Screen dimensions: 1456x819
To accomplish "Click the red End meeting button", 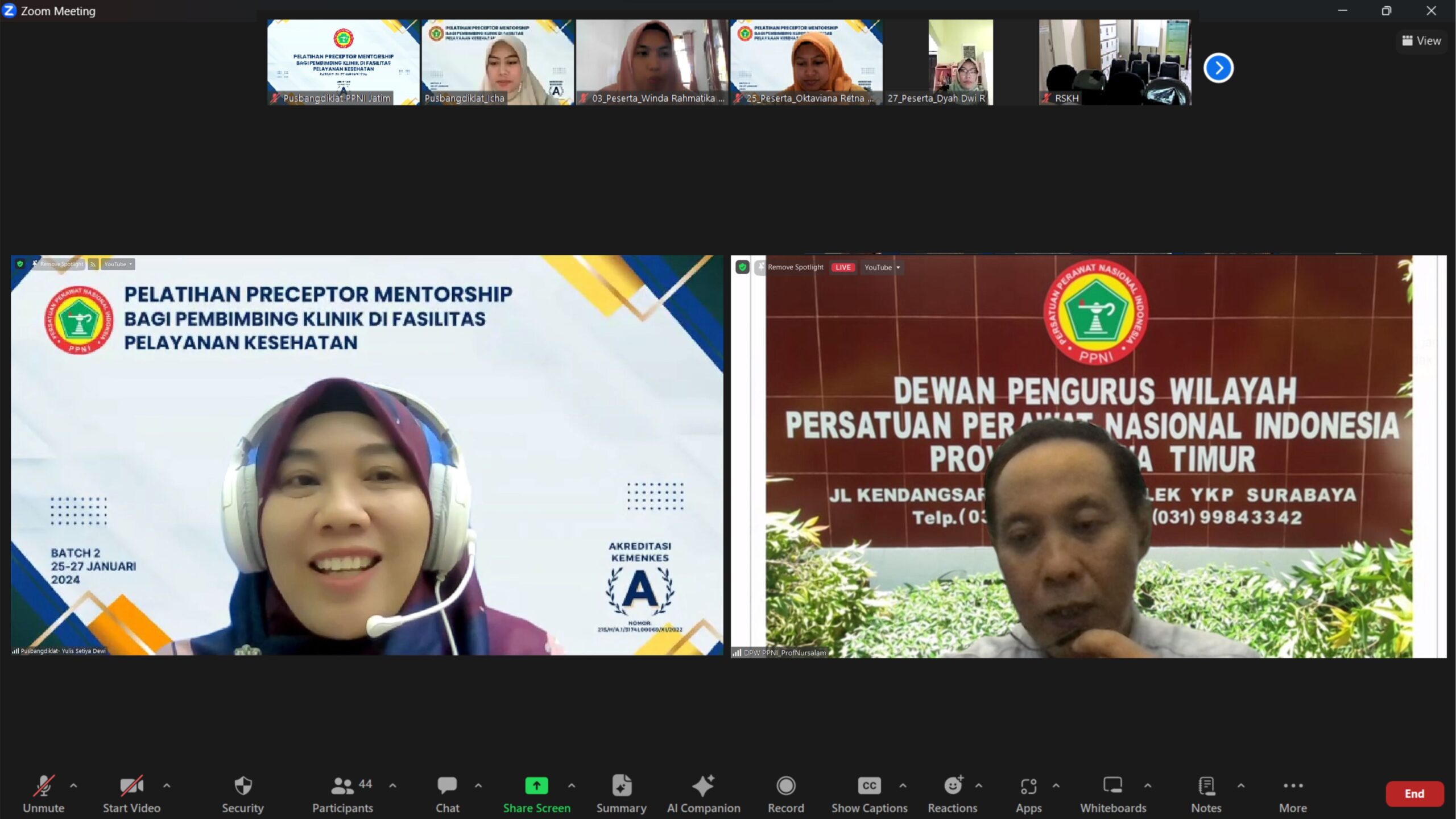I will click(1414, 793).
